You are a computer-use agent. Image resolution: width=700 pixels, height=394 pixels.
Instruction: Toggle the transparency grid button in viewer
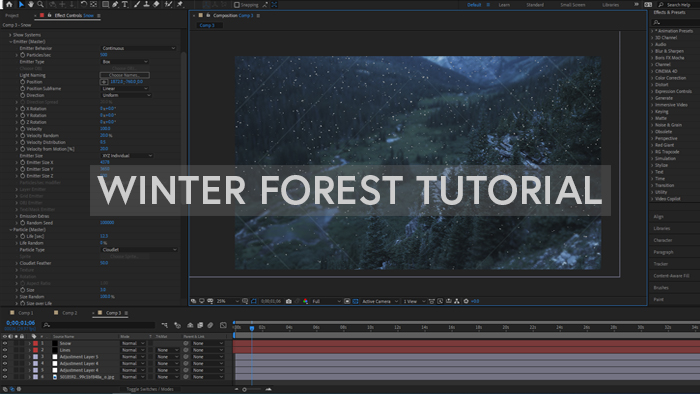point(355,301)
